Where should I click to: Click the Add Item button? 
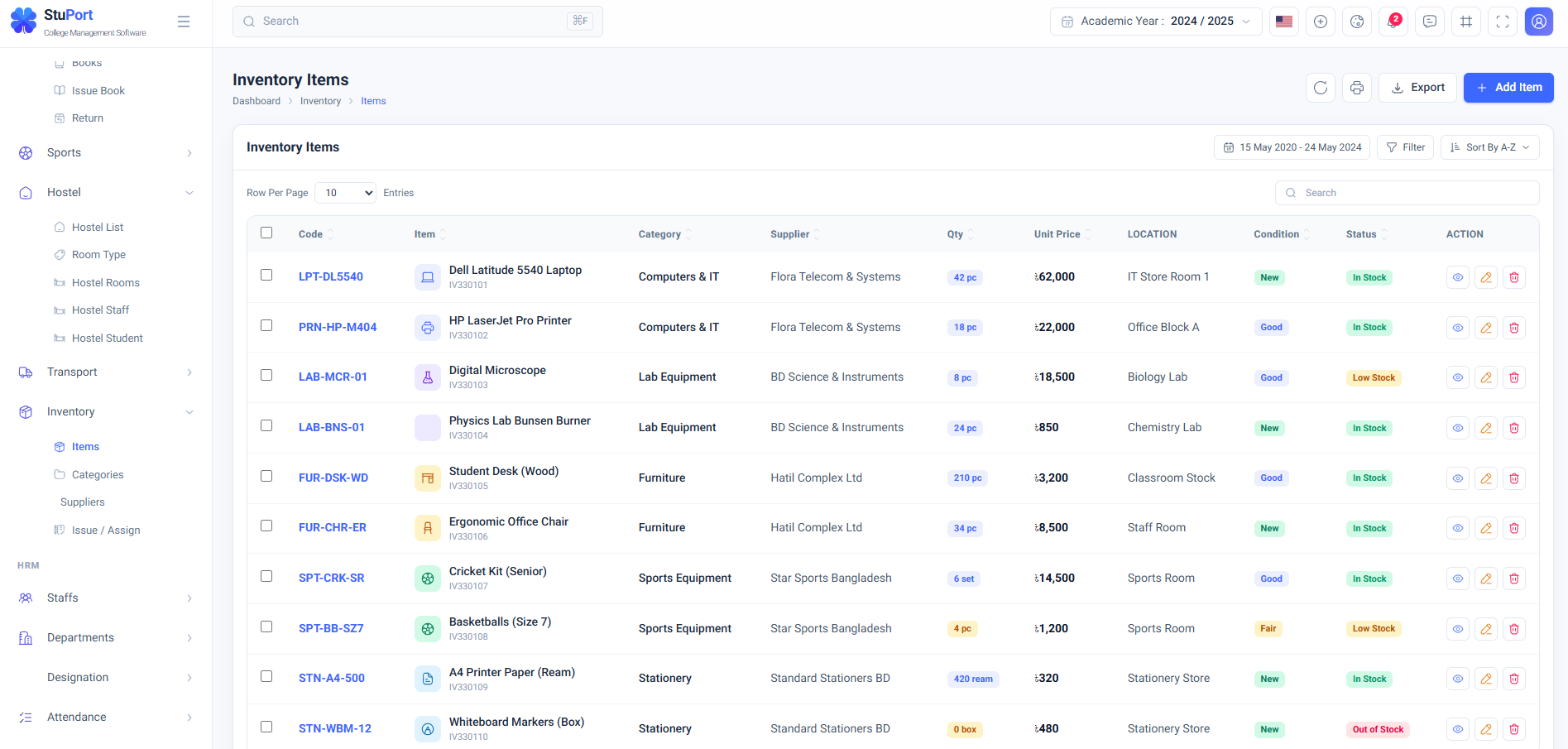tap(1508, 88)
